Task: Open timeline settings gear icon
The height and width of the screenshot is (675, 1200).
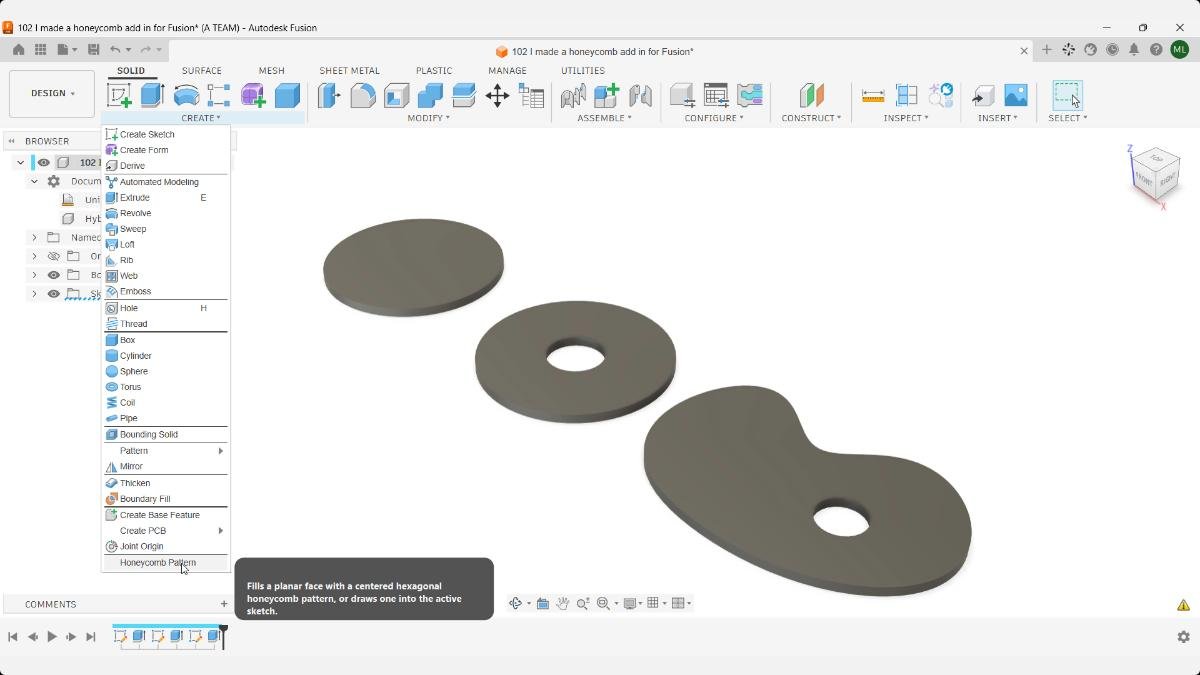Action: point(1183,636)
